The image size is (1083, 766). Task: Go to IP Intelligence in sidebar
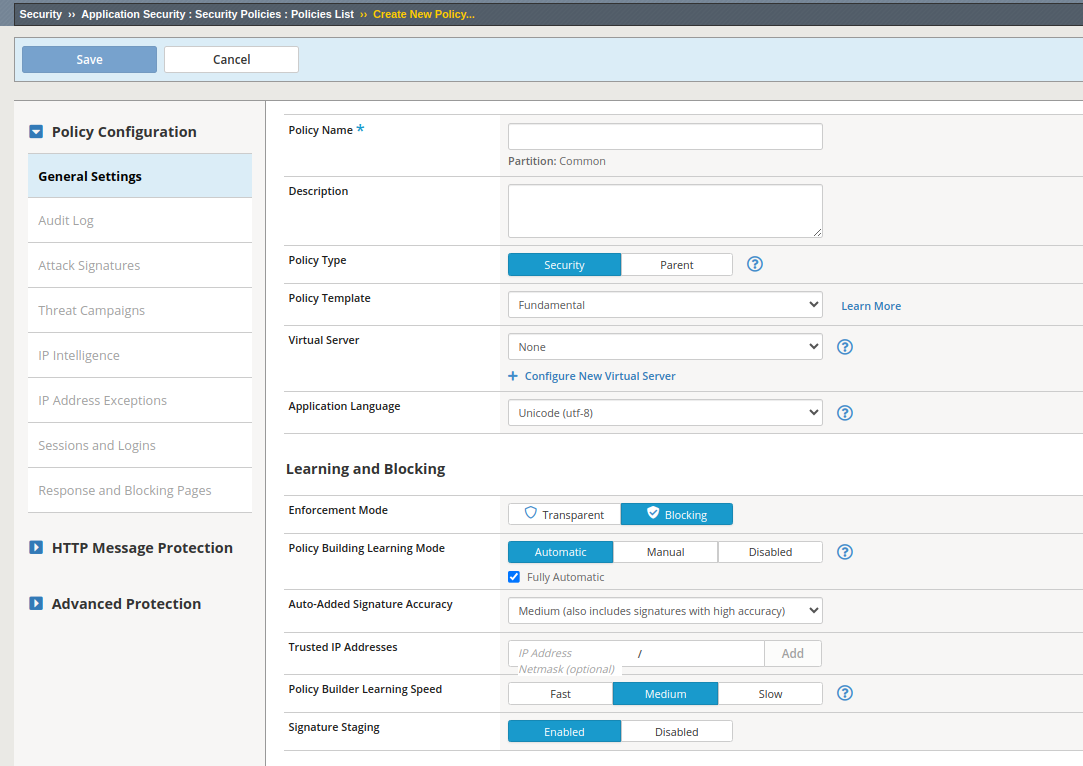click(79, 356)
